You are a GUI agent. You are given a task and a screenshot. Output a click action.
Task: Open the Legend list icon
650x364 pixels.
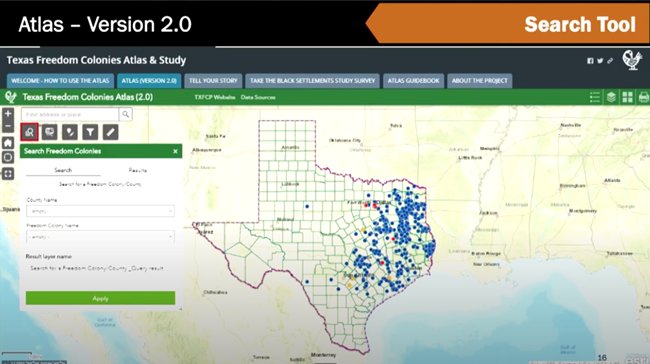[x=595, y=97]
